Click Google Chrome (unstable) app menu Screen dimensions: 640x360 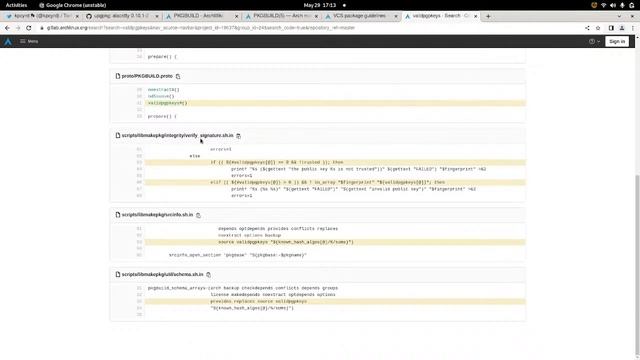(x=72, y=5)
